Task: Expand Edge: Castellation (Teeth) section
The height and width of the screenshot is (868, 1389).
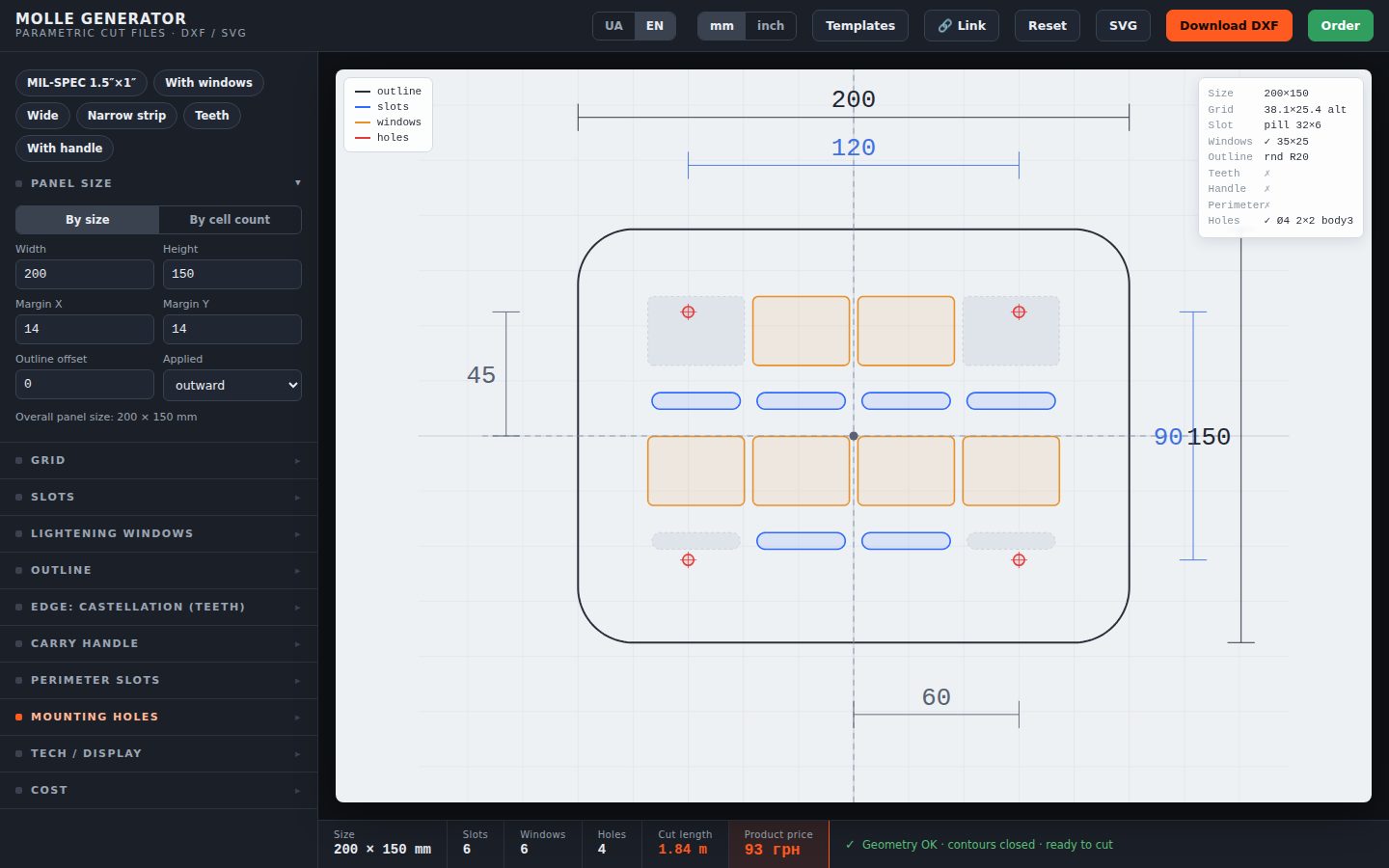Action: [x=159, y=608]
